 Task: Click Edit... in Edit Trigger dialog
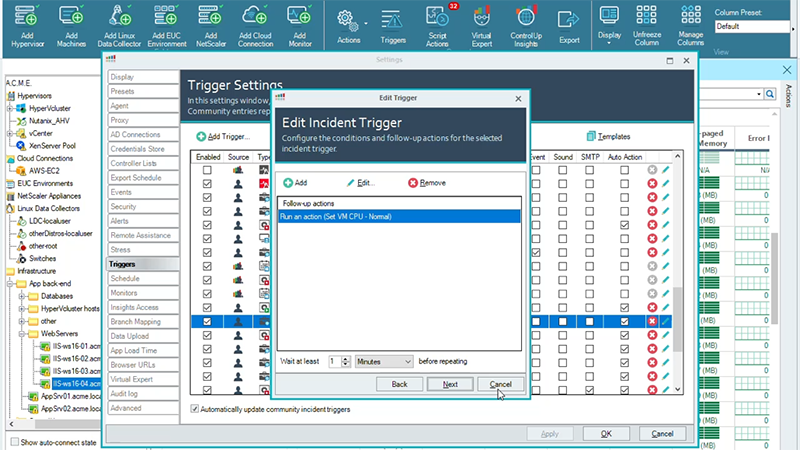point(361,183)
